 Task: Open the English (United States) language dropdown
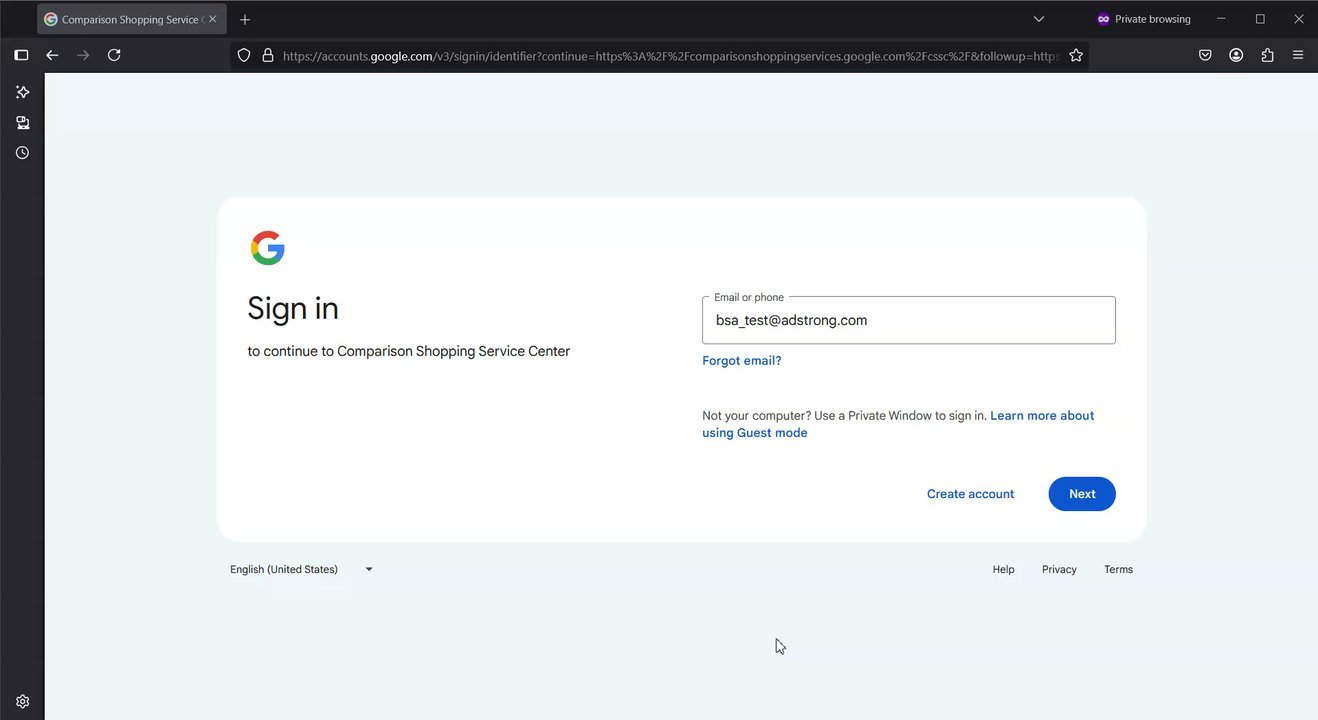[x=301, y=569]
